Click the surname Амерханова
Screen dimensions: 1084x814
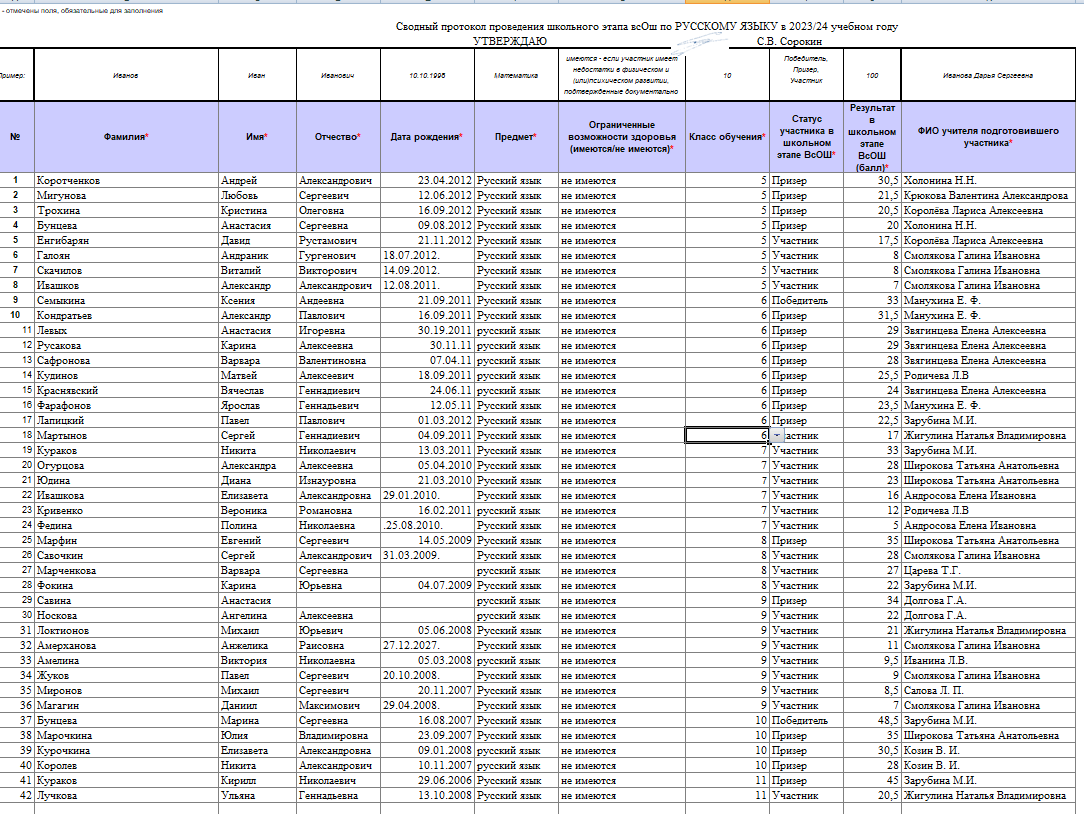pyautogui.click(x=66, y=646)
